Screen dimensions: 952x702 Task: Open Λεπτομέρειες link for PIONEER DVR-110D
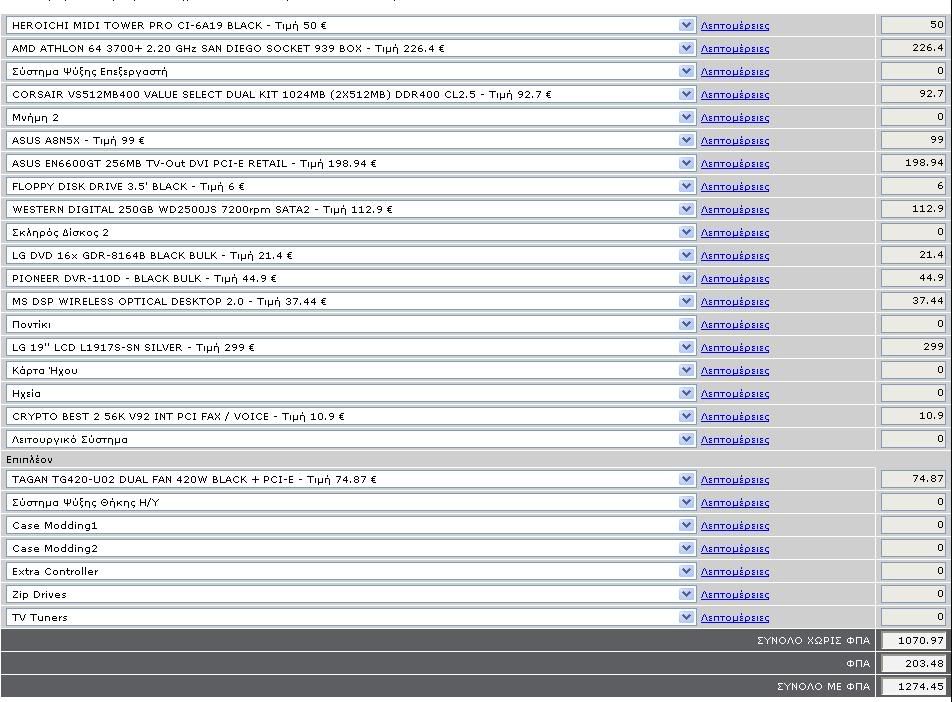click(x=735, y=279)
